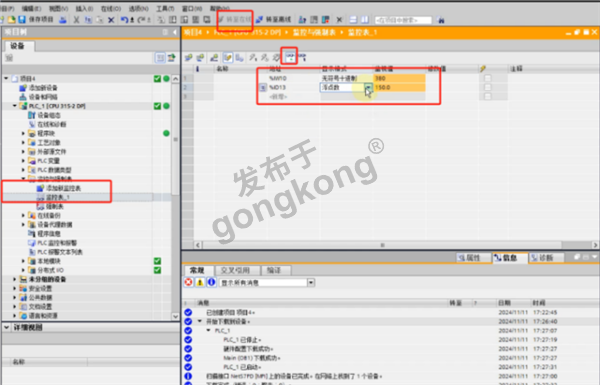Open the 显示所有消息 dropdown
This screenshot has width=600, height=385.
[311, 283]
